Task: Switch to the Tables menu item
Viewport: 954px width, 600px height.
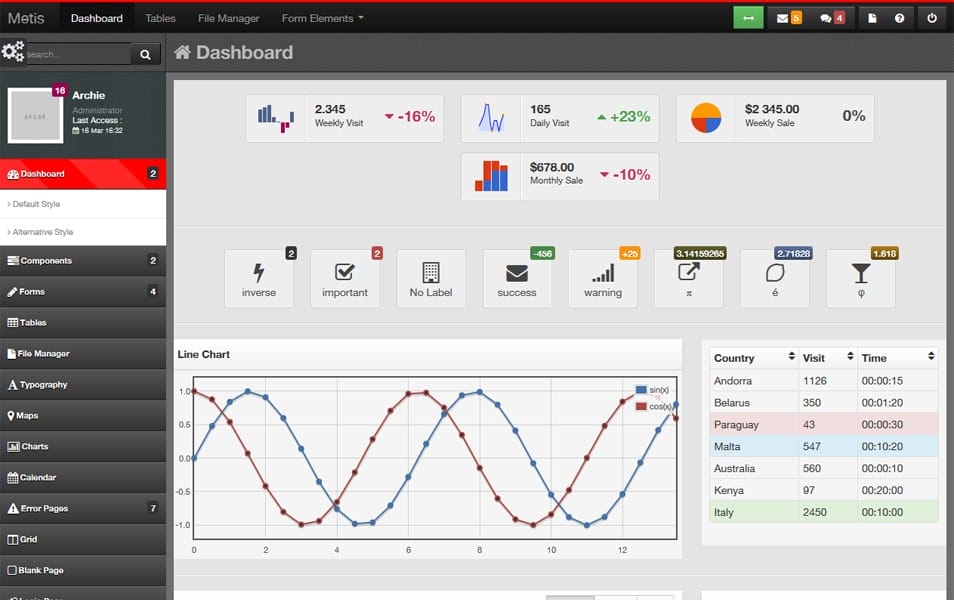Action: click(x=160, y=17)
